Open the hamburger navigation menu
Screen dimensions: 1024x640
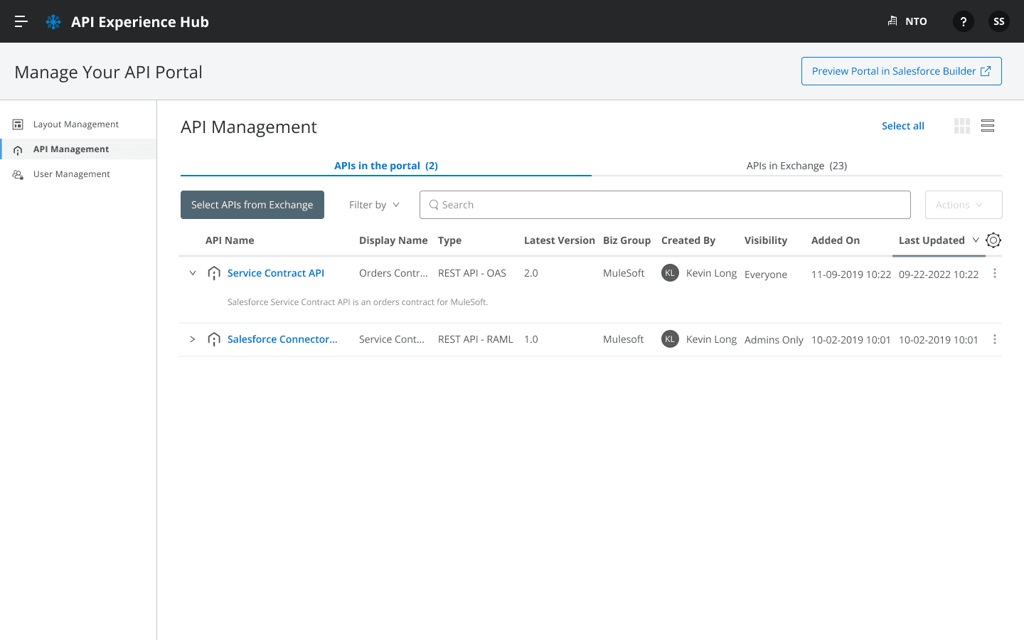pyautogui.click(x=21, y=22)
